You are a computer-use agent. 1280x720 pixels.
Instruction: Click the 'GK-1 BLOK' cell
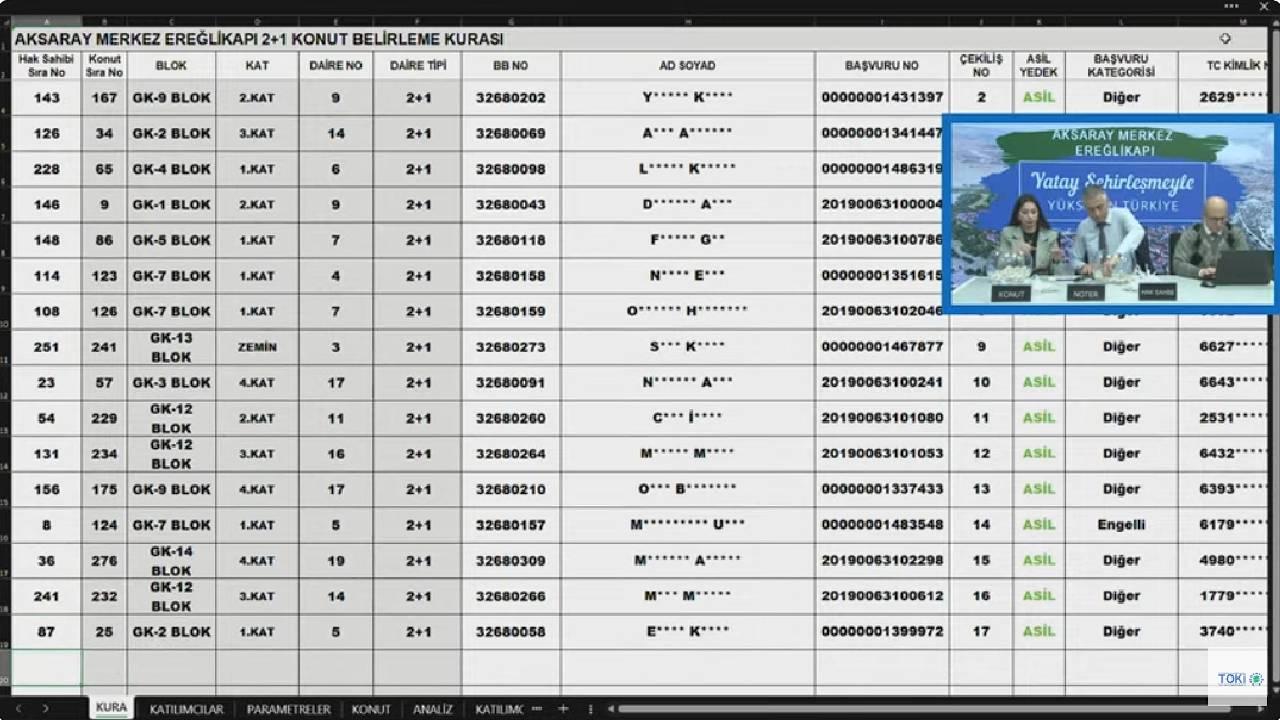[x=171, y=205]
